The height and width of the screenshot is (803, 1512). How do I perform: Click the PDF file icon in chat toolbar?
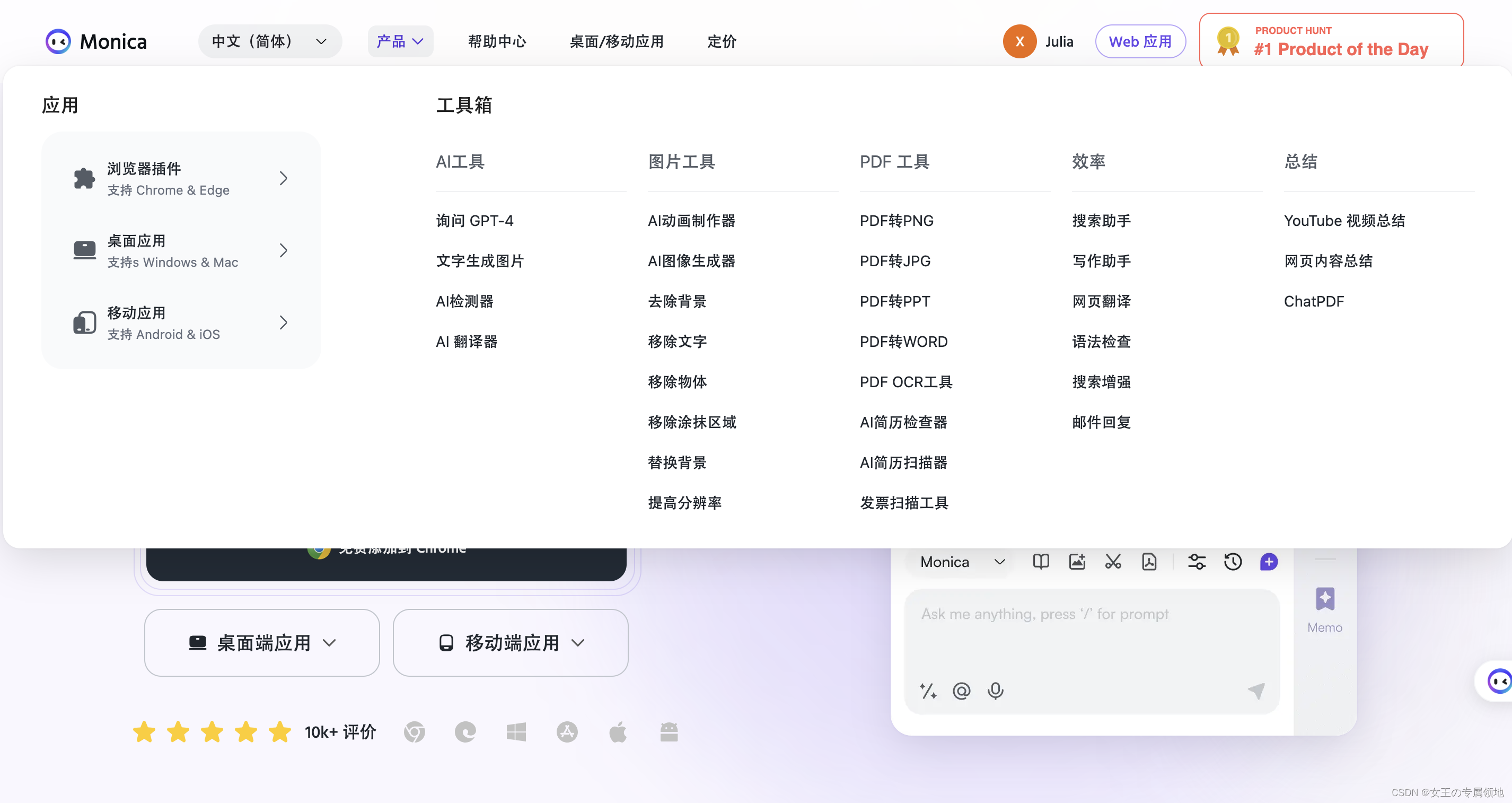tap(1149, 562)
